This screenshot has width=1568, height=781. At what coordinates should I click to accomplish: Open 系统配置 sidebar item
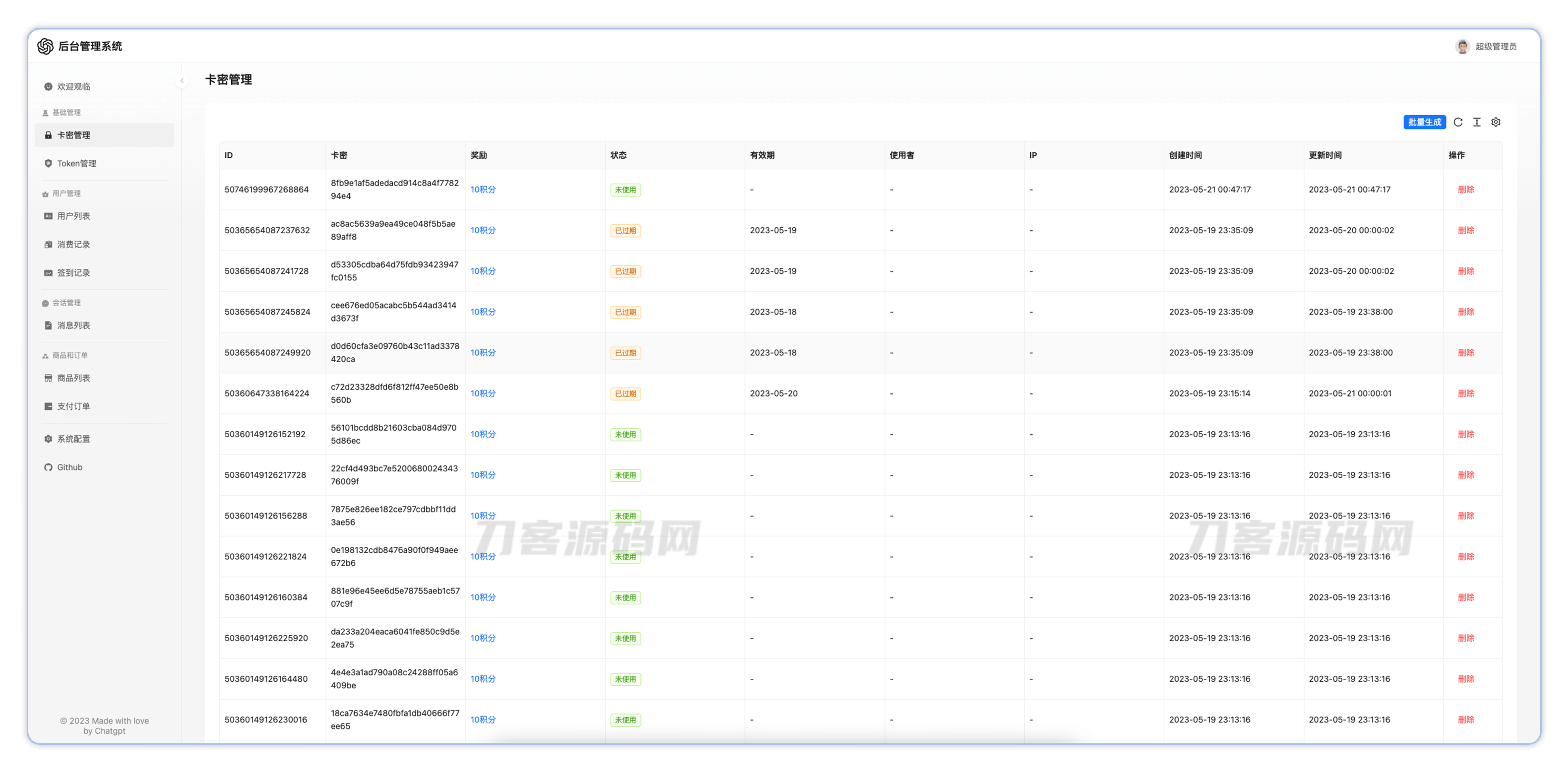click(x=73, y=439)
